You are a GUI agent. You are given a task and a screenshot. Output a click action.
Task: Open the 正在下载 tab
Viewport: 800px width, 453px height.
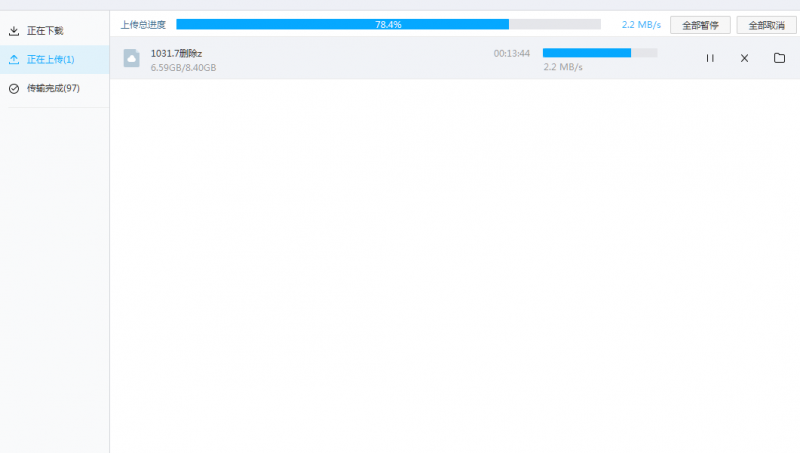point(45,31)
